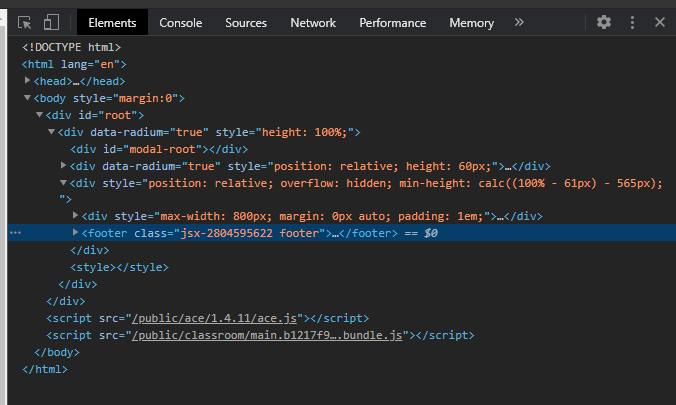Select the modal-root div node
The width and height of the screenshot is (676, 405).
(159, 149)
